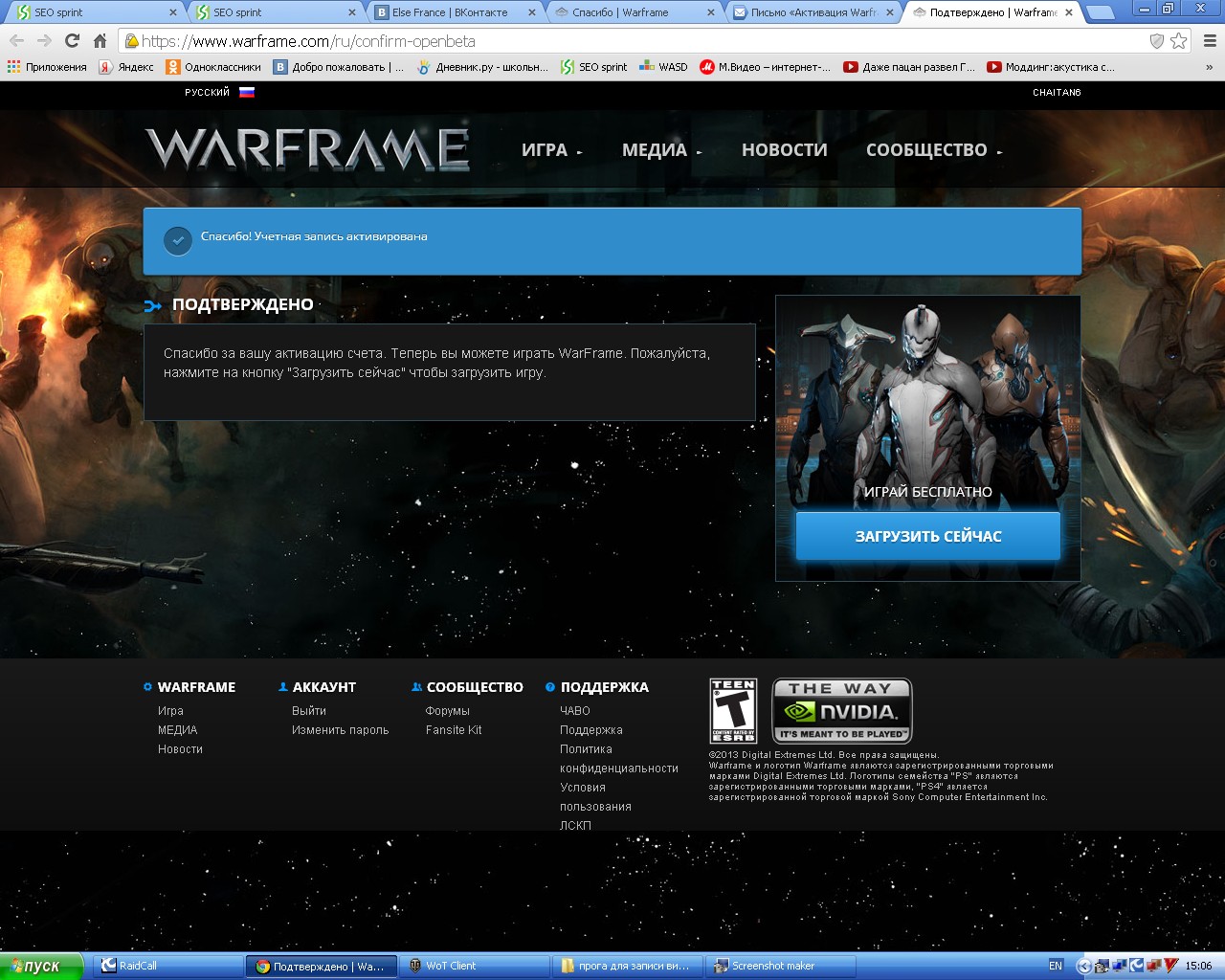The image size is (1225, 980).
Task: Switch to RaidCall in the taskbar
Action: pos(168,966)
